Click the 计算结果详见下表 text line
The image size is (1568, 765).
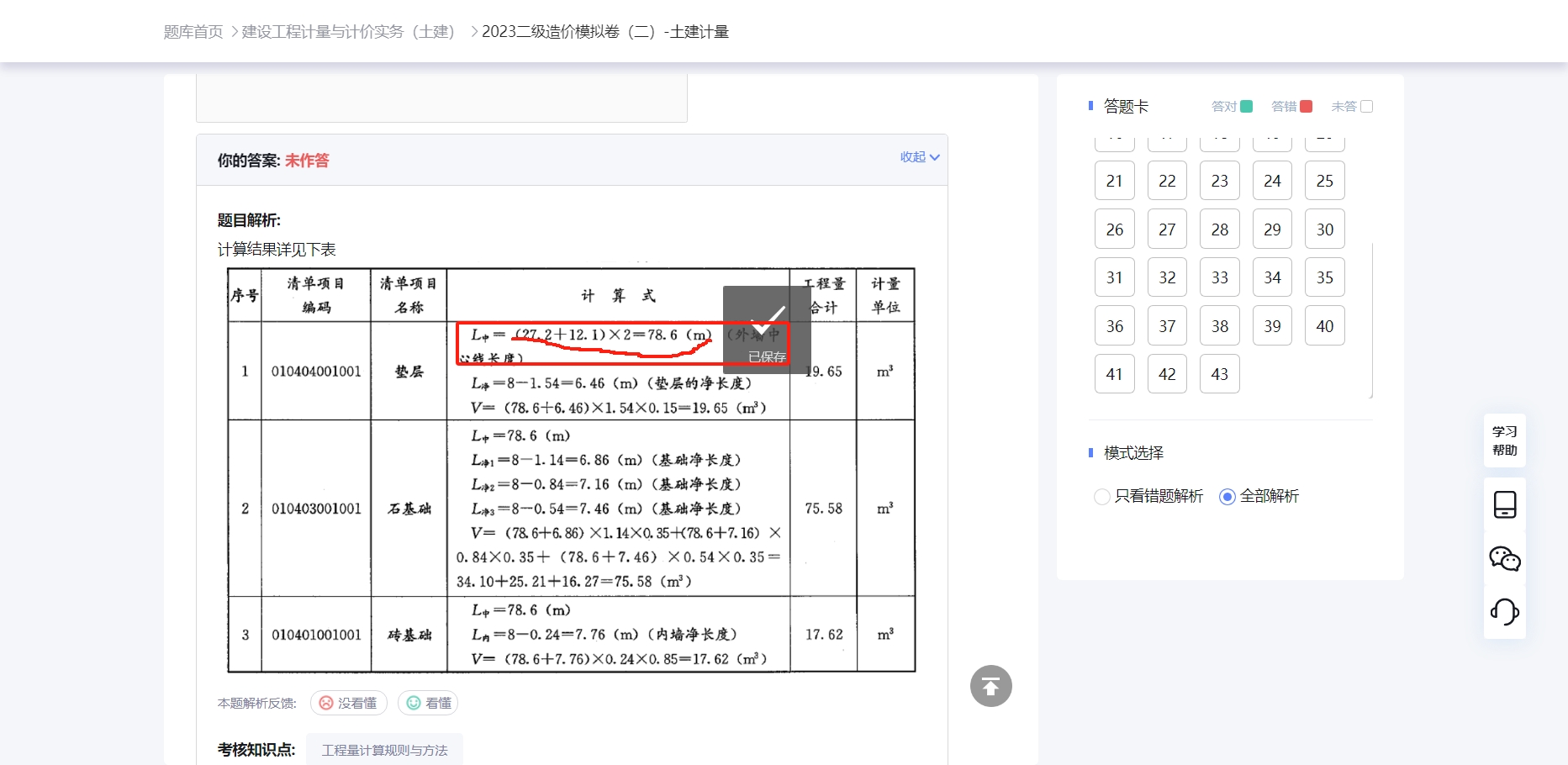click(277, 250)
